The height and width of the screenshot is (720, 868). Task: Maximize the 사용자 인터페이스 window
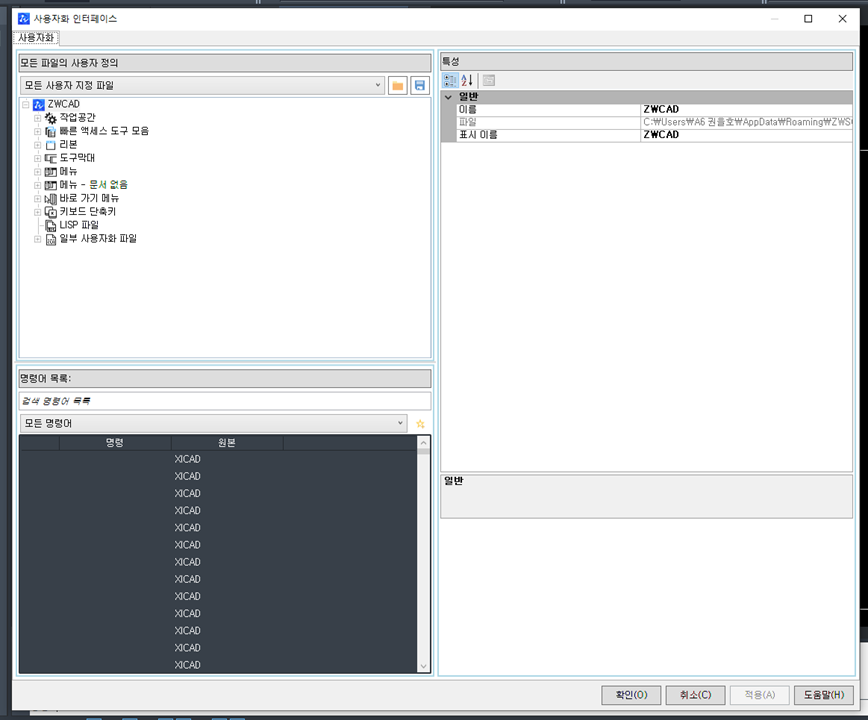click(808, 19)
